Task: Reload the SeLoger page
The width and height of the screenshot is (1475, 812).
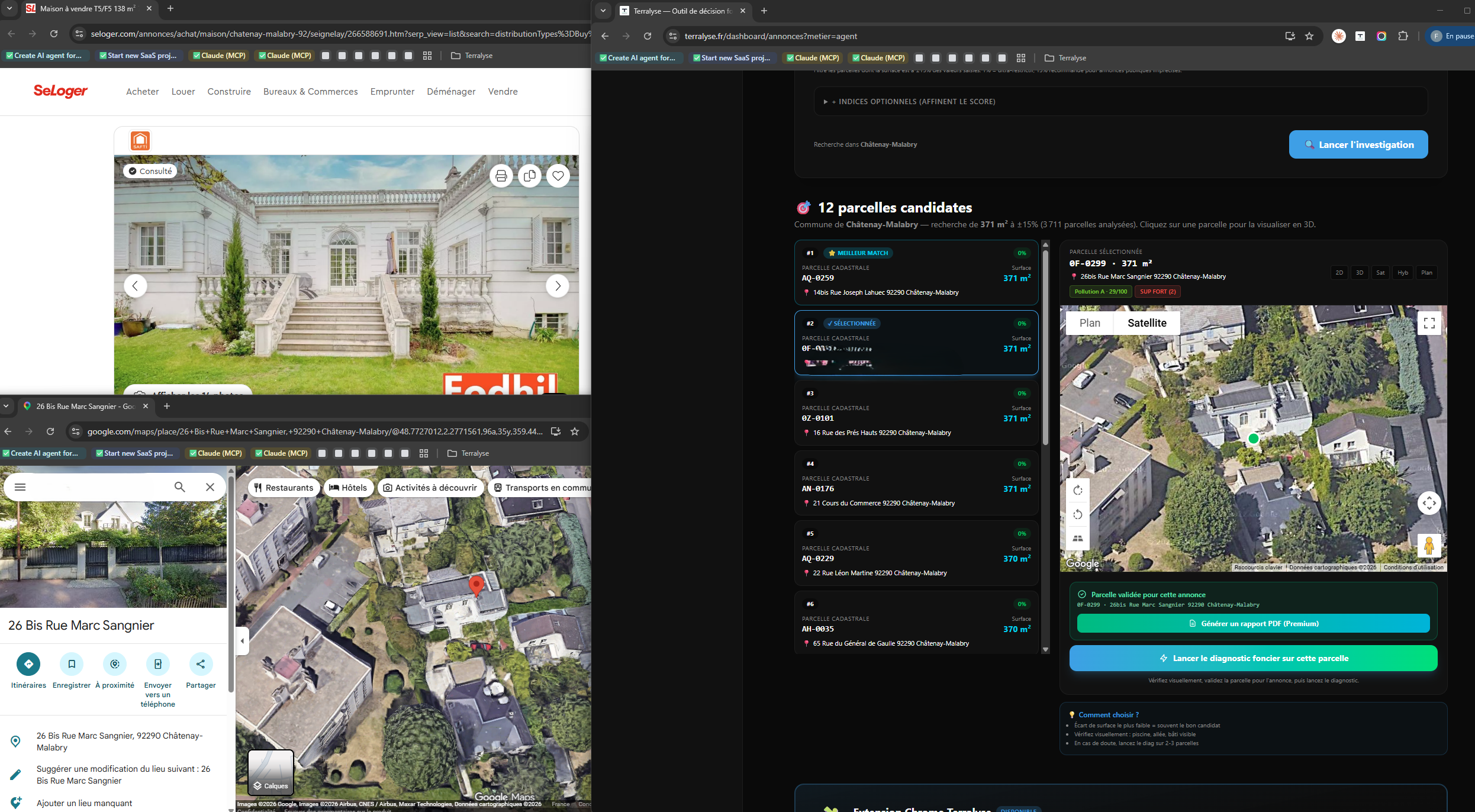Action: (x=54, y=34)
